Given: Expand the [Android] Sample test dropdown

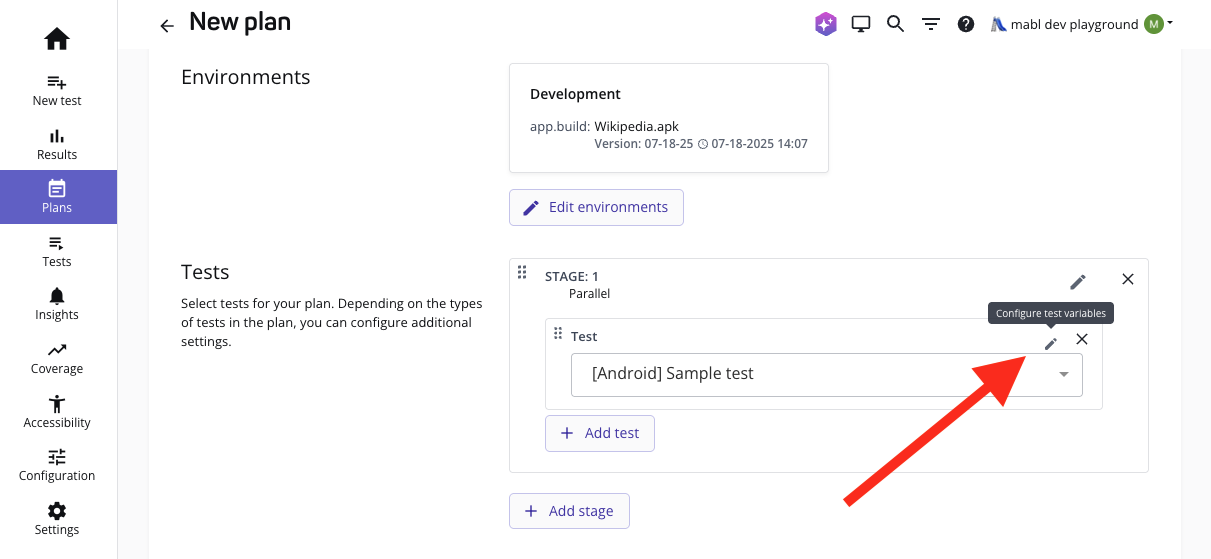Looking at the screenshot, I should click(x=1063, y=374).
